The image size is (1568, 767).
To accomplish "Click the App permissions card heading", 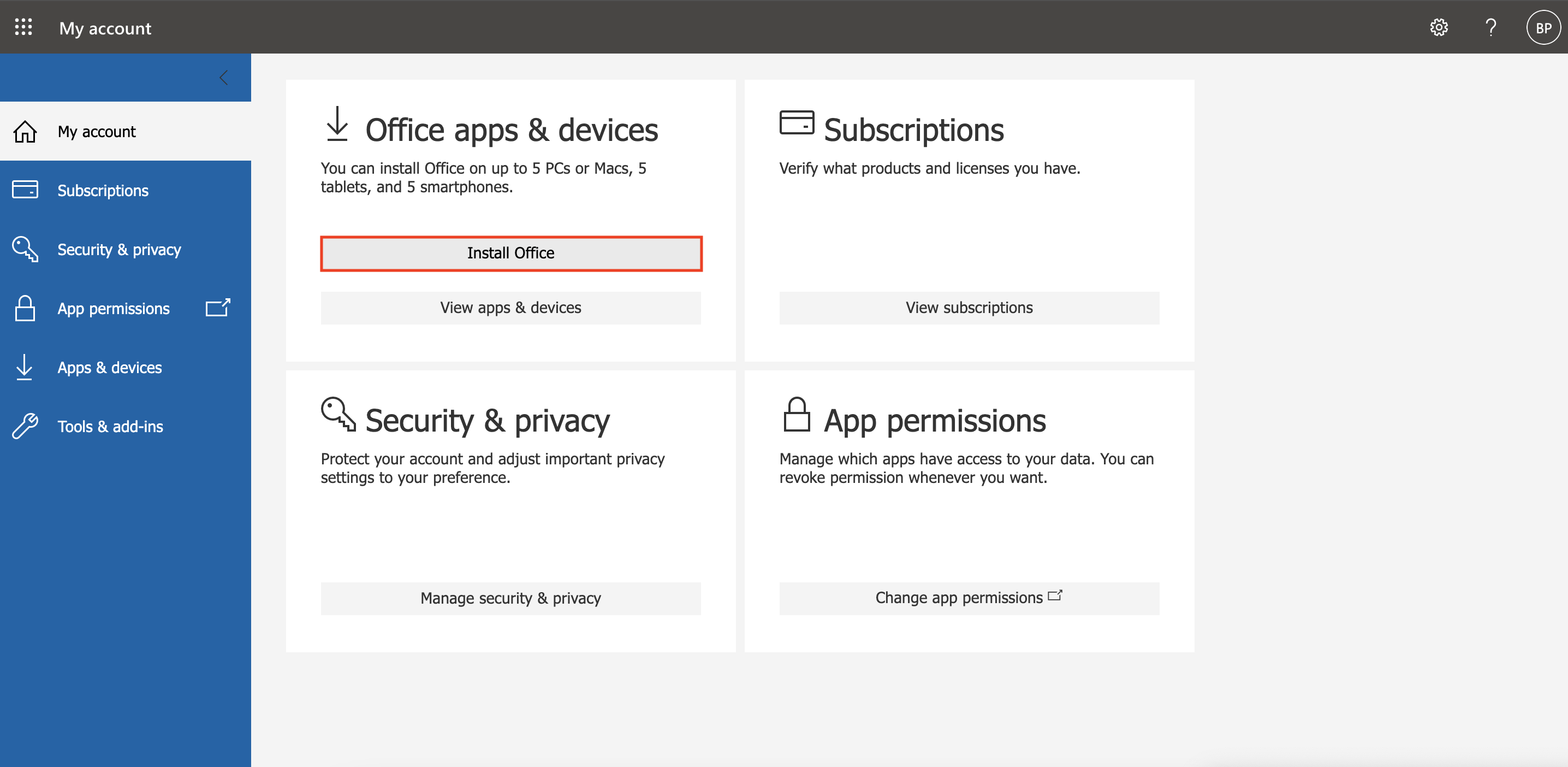I will [x=935, y=421].
